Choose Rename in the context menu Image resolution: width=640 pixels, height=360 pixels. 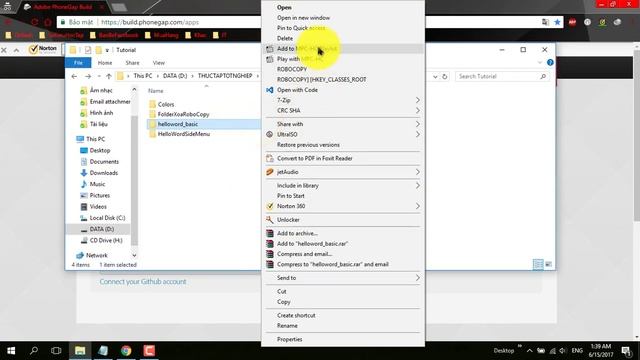287,326
